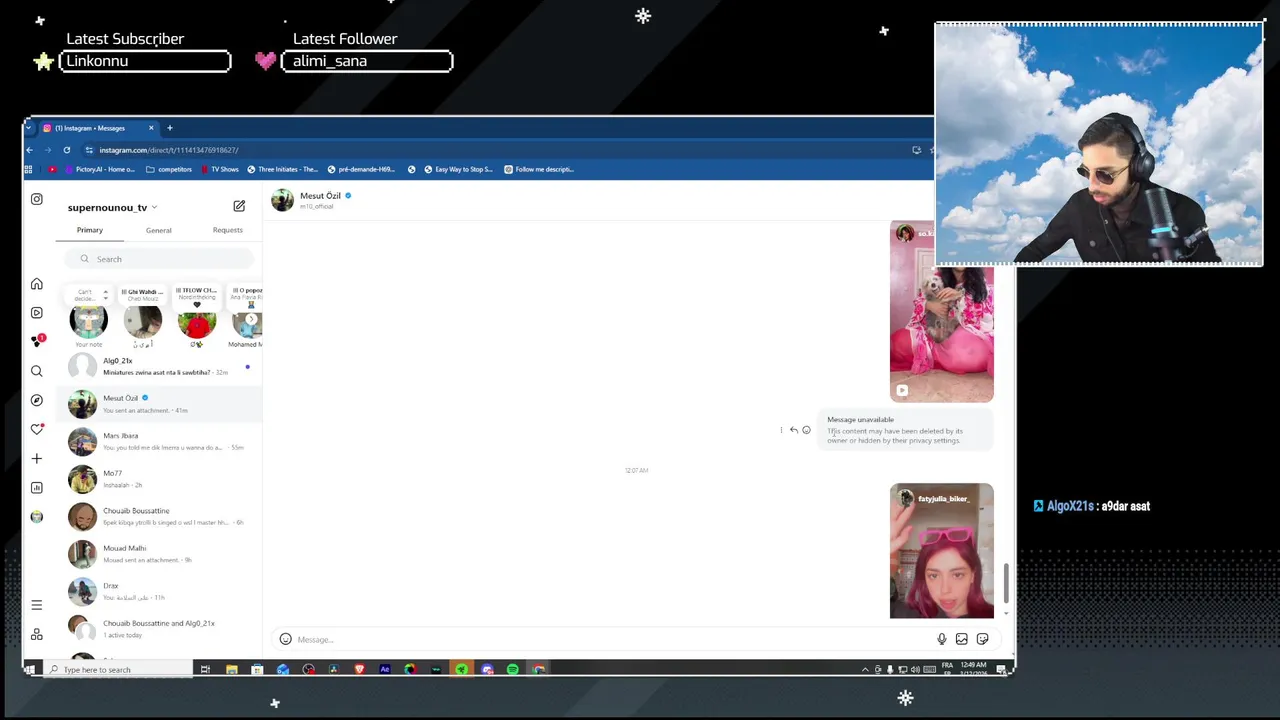Open the sidebar Search magnifier icon
The width and height of the screenshot is (1280, 720).
tap(37, 371)
